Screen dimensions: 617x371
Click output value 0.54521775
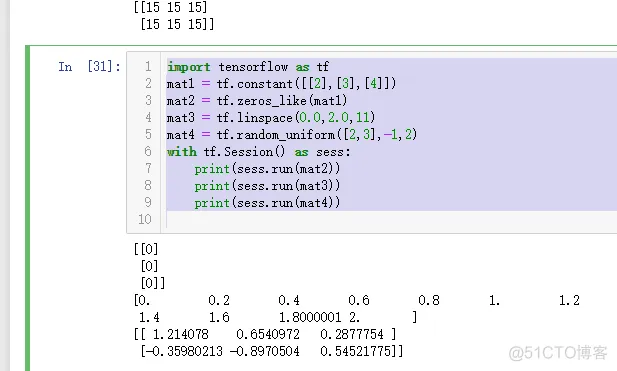tap(357, 351)
